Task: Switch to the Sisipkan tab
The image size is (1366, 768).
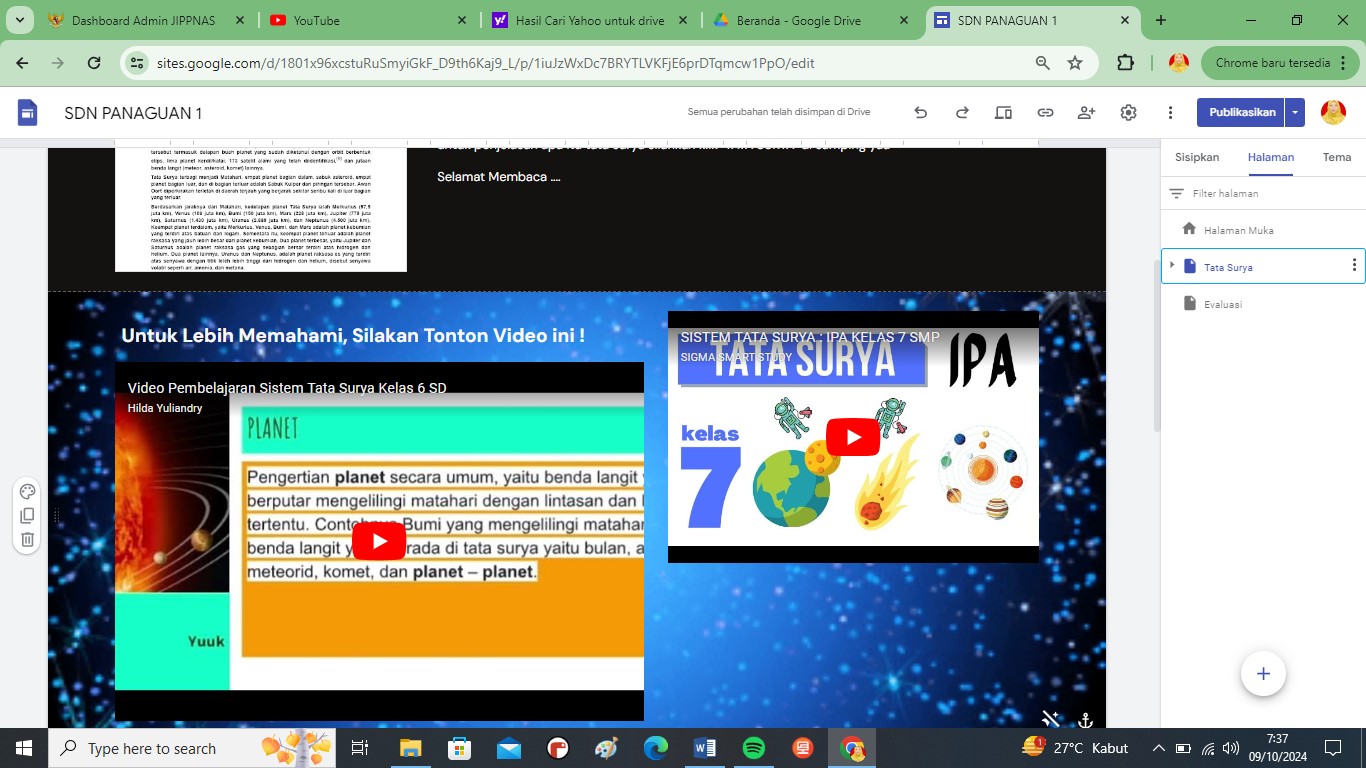Action: coord(1197,157)
